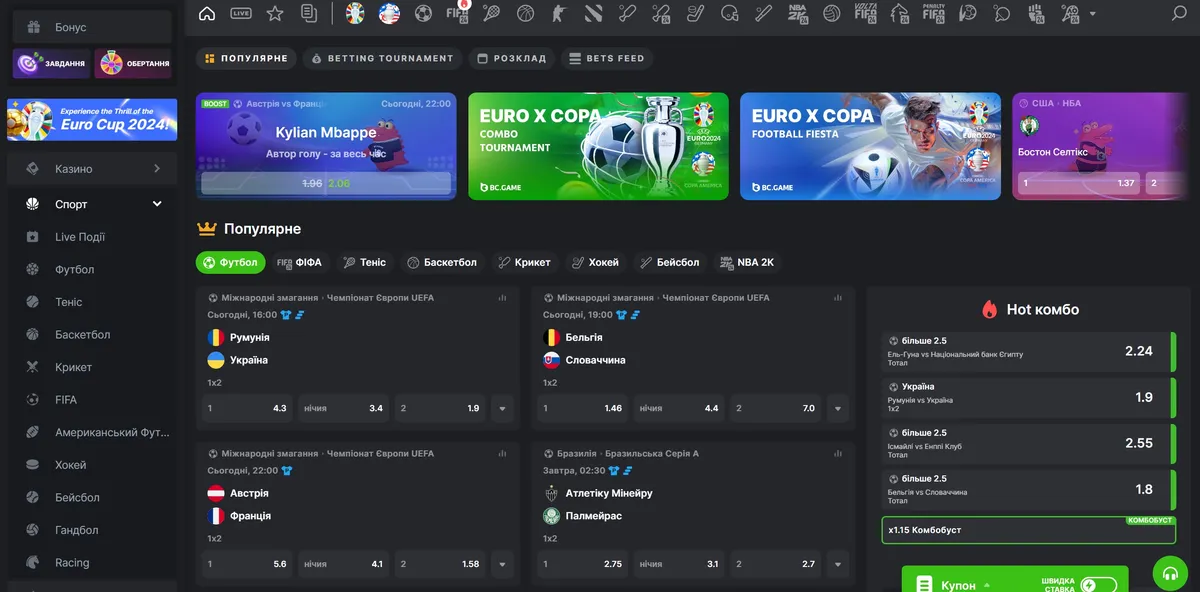Toggle the Швидка ставка quick bet switch
Viewport: 1200px width, 592px height.
[1098, 585]
